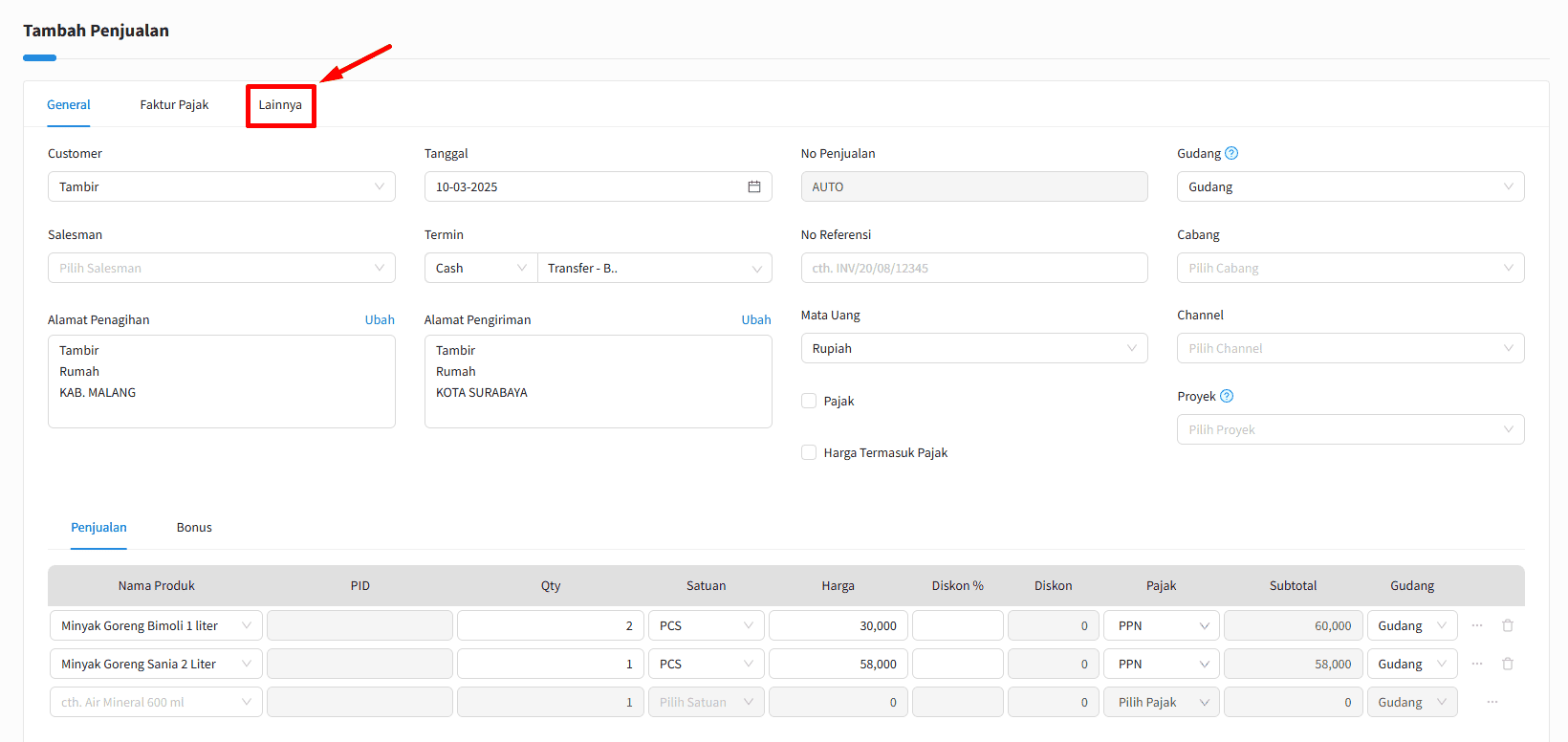
Task: Tick the Harga Termasuk Pajak checkbox
Action: pyautogui.click(x=809, y=452)
